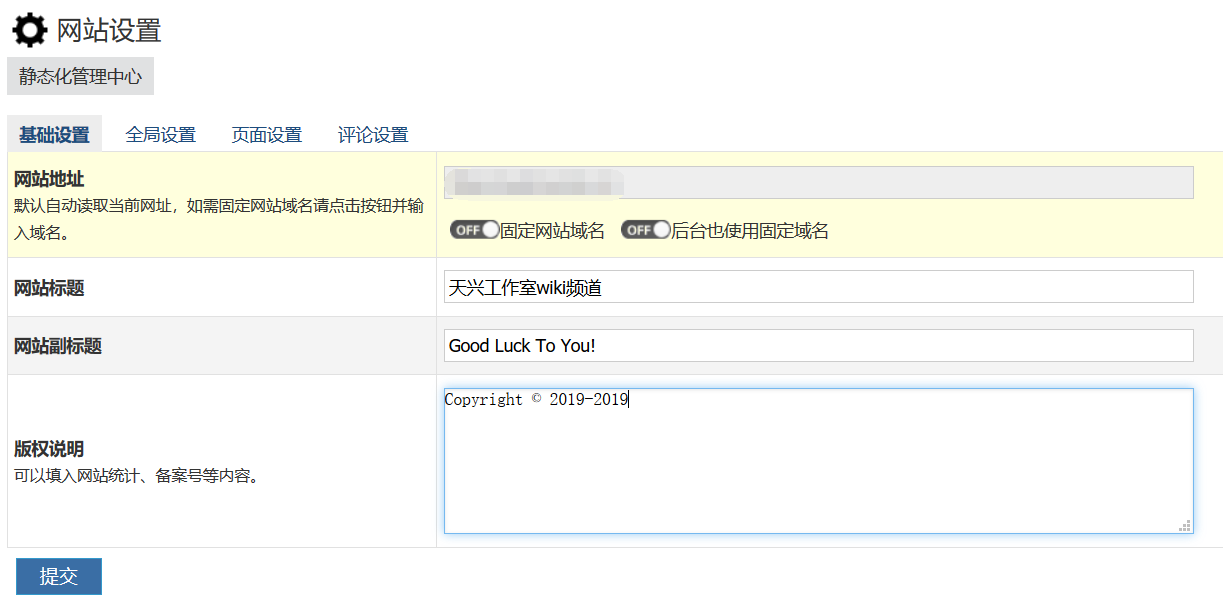The width and height of the screenshot is (1223, 603).
Task: Switch to the 全局设置 tab
Action: (x=161, y=135)
